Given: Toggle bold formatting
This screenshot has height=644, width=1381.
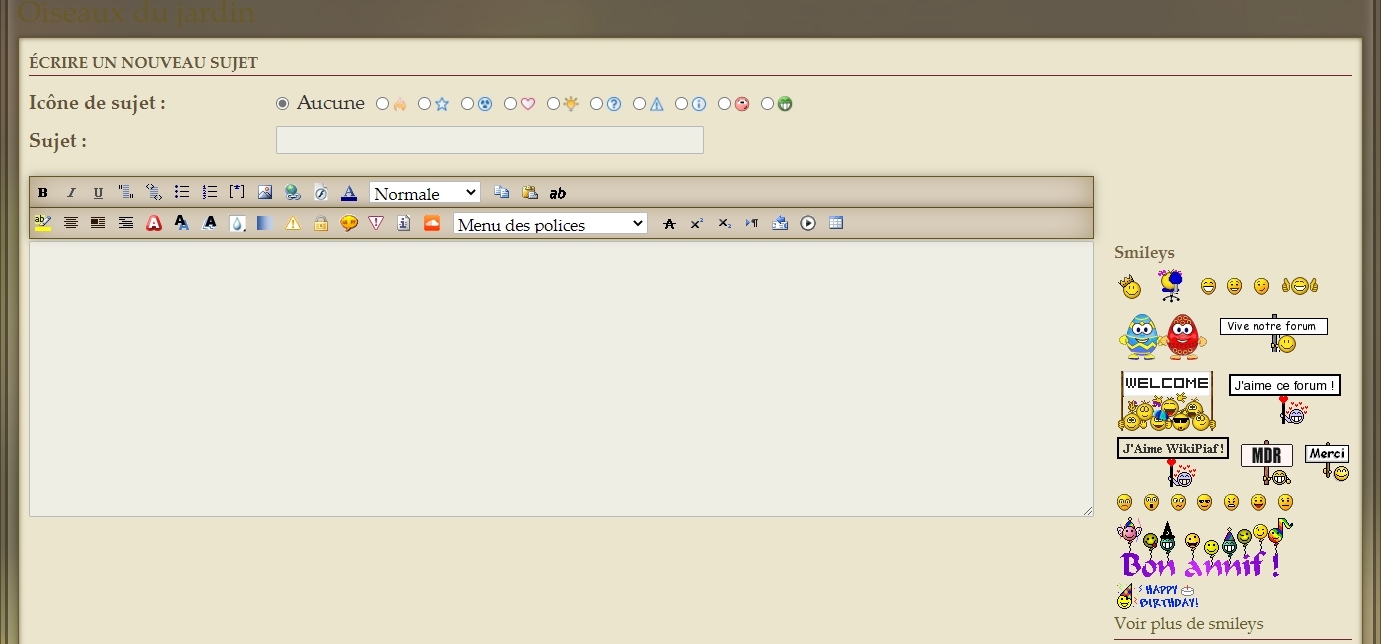Looking at the screenshot, I should [x=43, y=193].
